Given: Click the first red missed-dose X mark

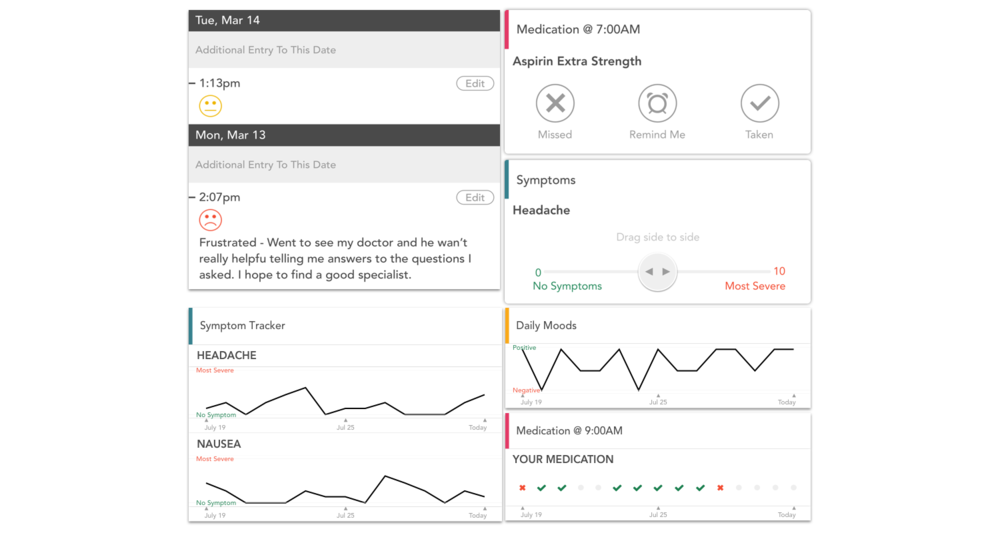Looking at the screenshot, I should pos(522,488).
